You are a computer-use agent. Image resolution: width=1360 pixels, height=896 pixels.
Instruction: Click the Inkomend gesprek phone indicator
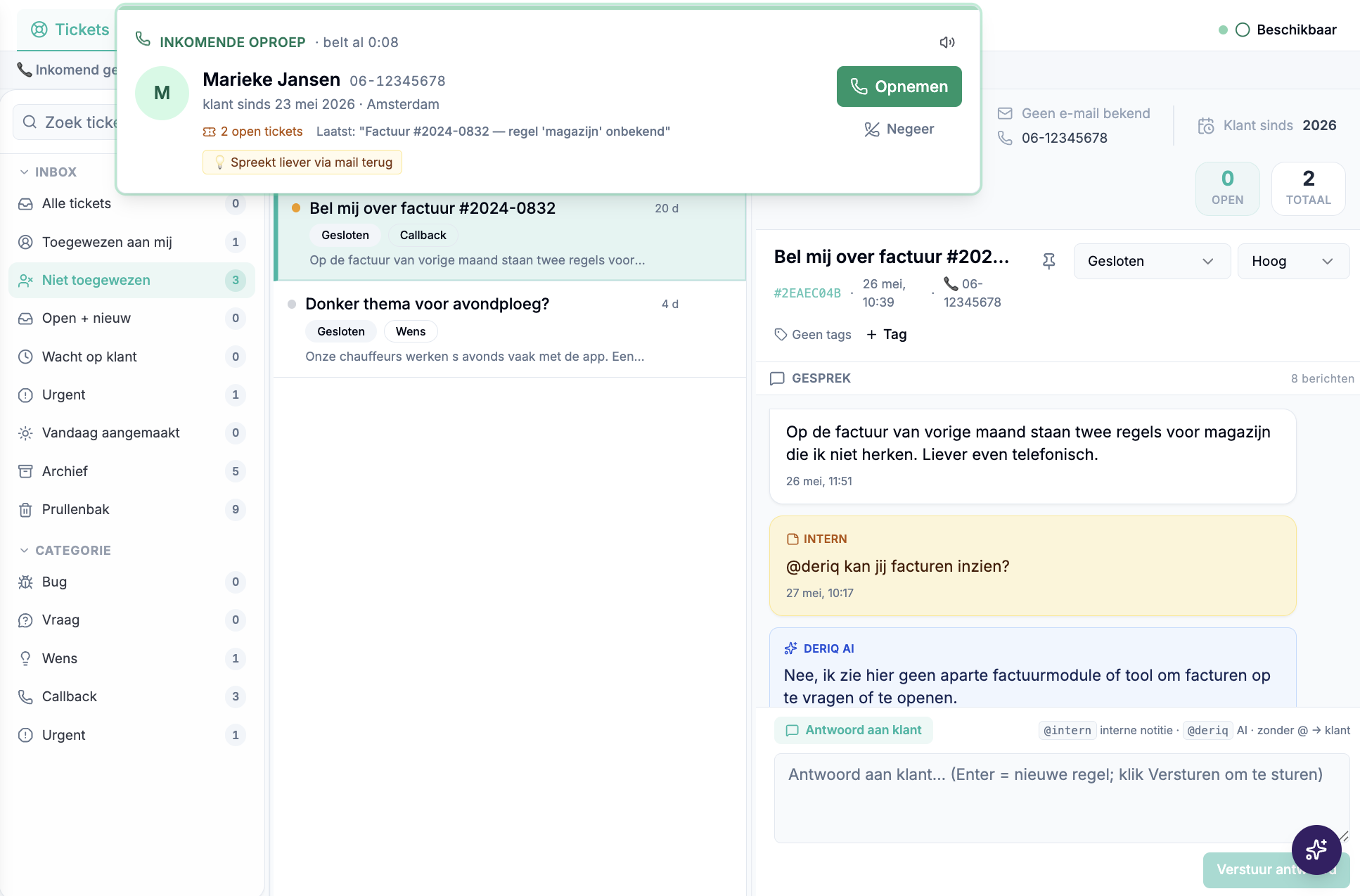tap(67, 70)
